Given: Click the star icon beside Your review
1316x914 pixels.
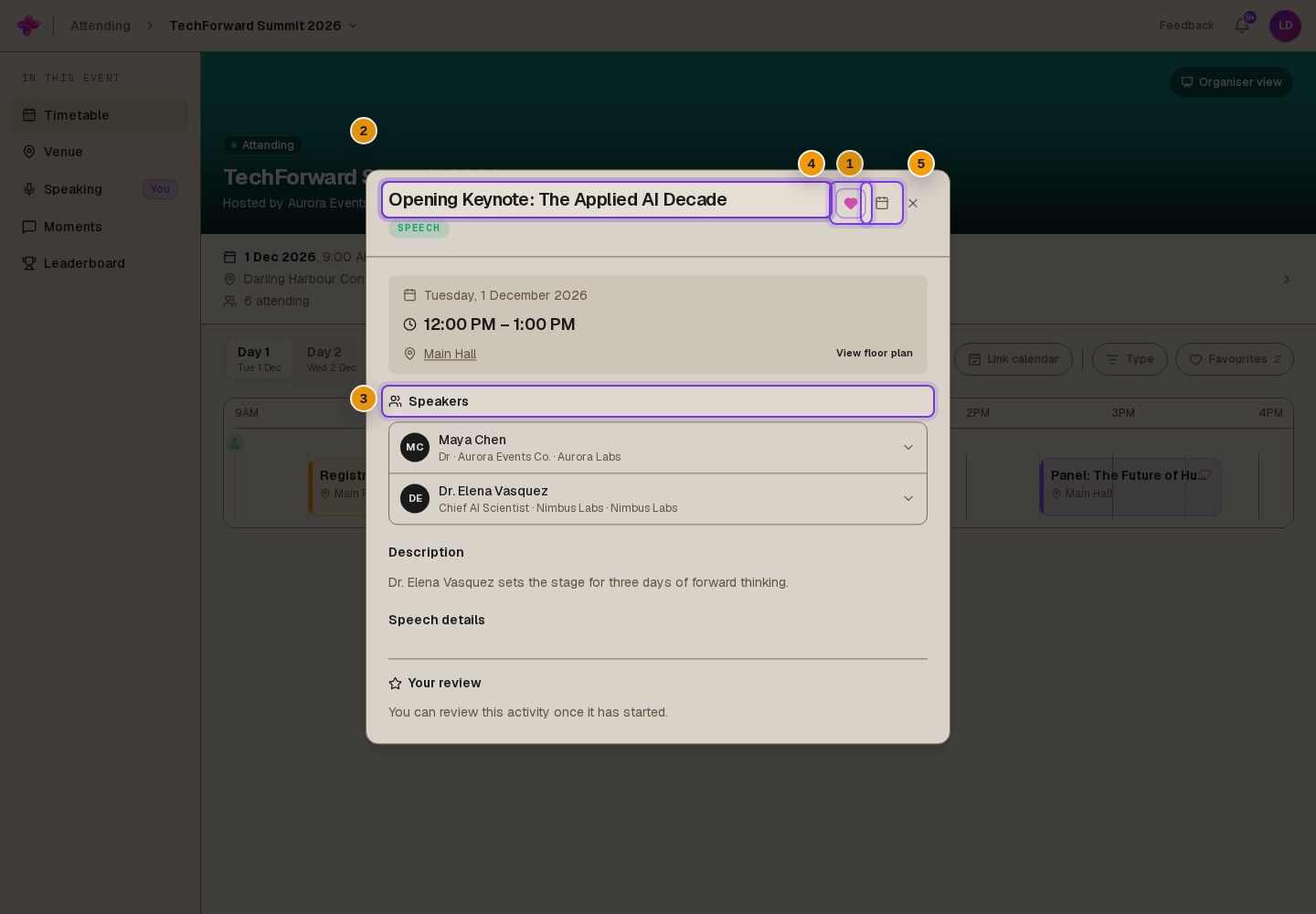Looking at the screenshot, I should coord(395,684).
